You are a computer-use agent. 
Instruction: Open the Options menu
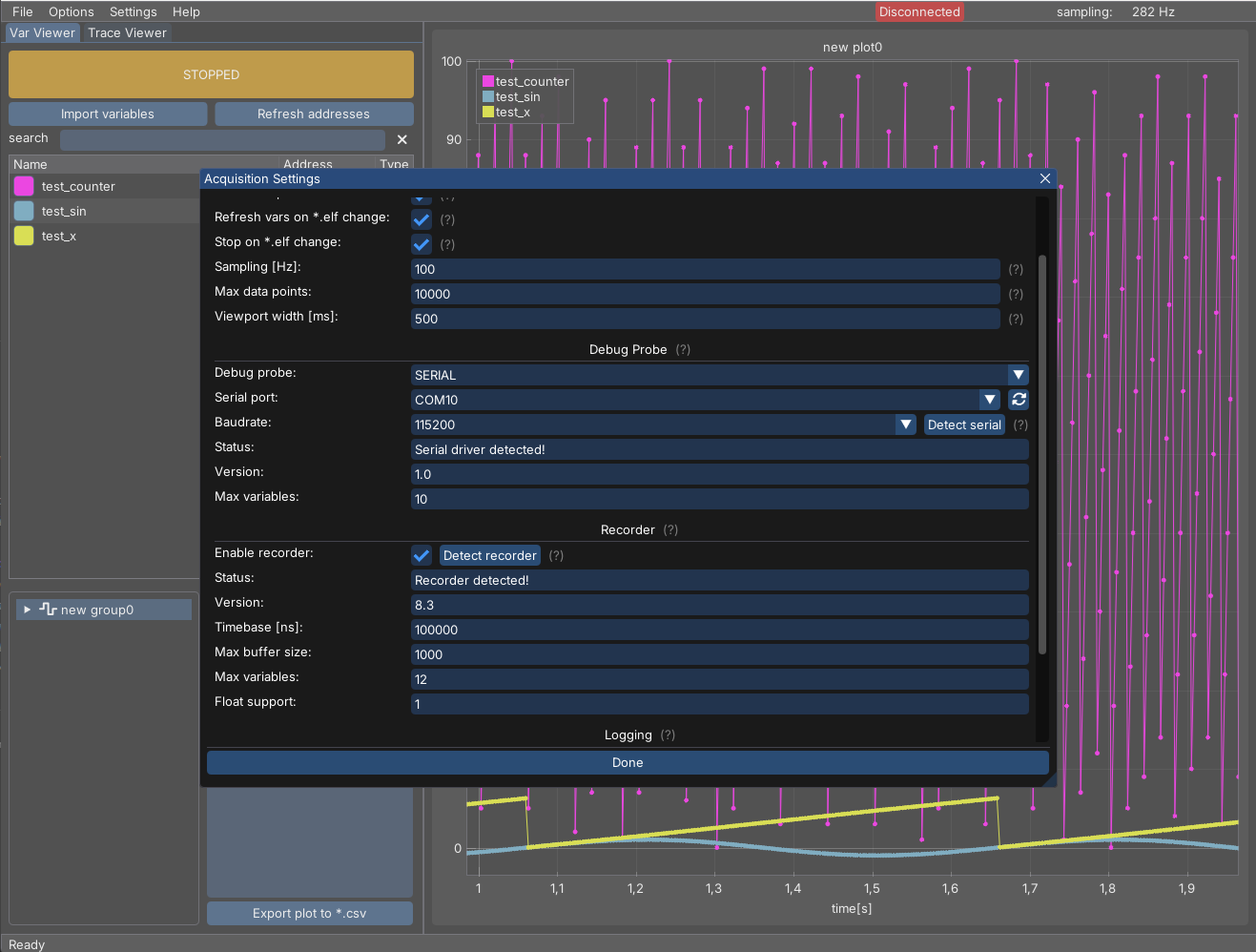[x=72, y=11]
